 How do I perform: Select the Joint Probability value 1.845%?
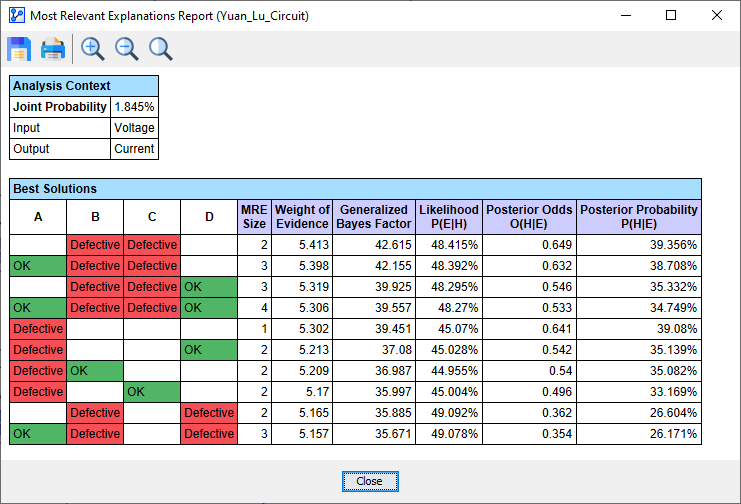[134, 107]
